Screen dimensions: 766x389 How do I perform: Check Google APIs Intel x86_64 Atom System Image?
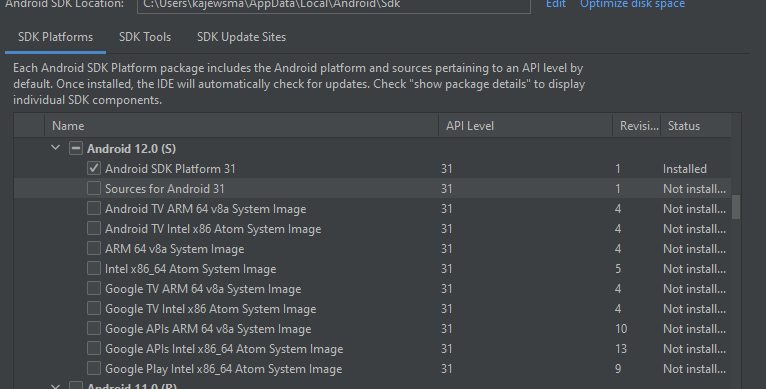point(94,348)
